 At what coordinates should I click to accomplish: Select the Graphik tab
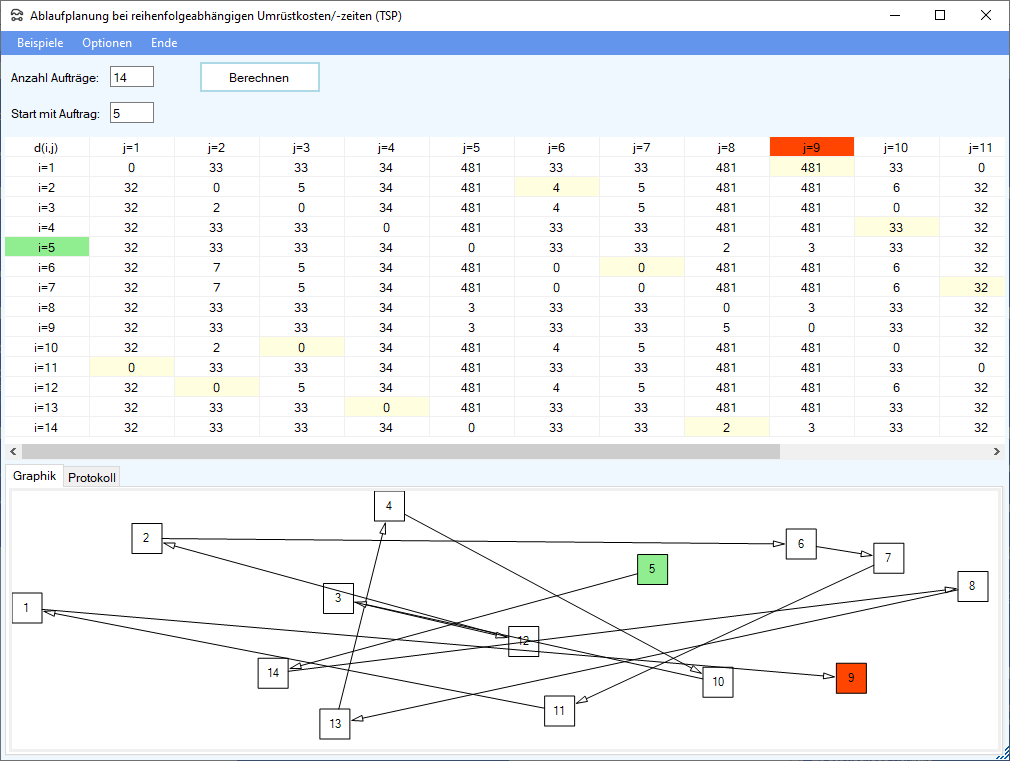(35, 476)
